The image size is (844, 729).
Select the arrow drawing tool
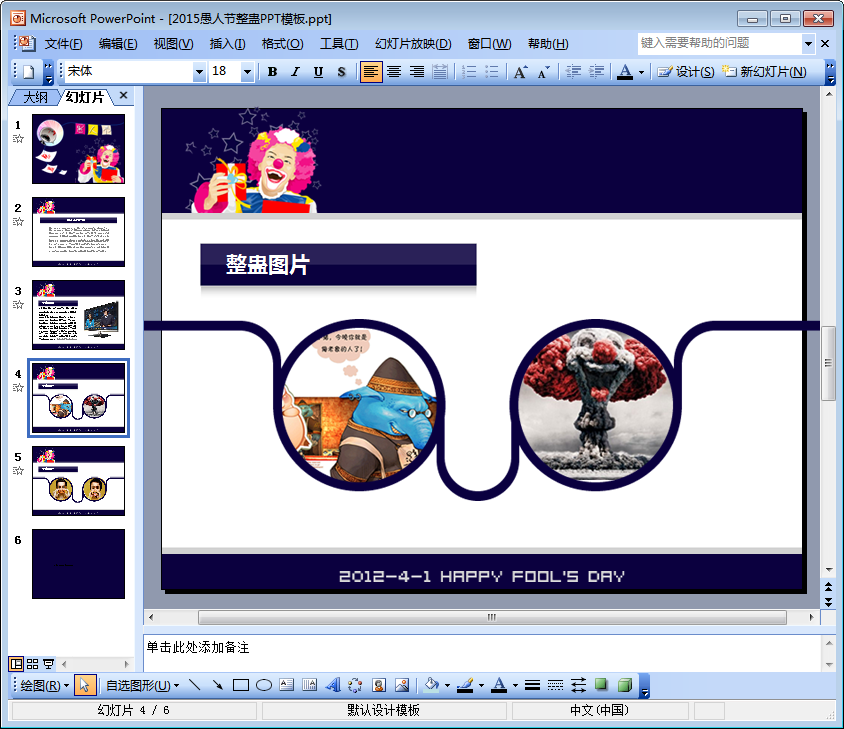[217, 685]
